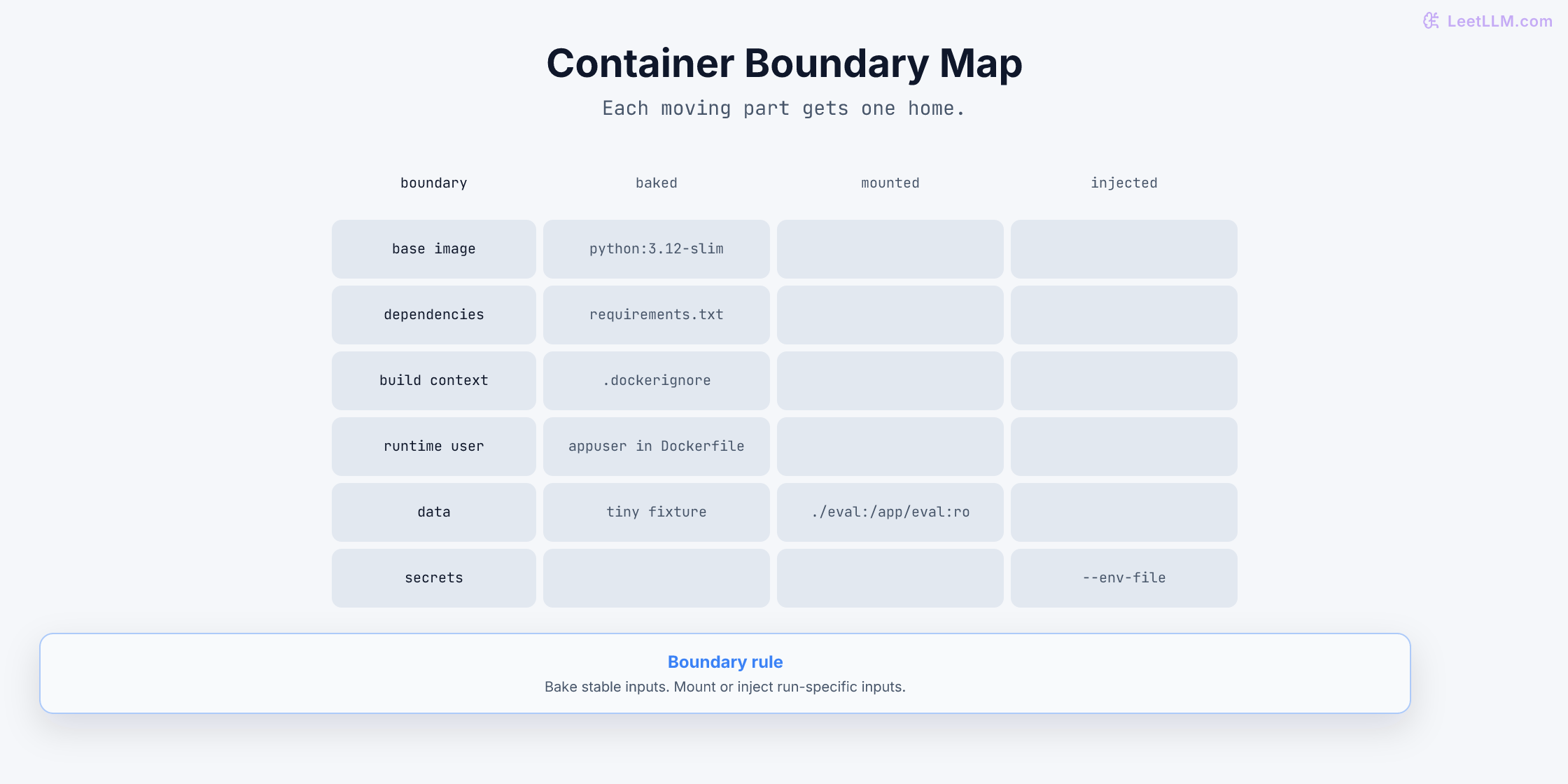Viewport: 1568px width, 784px height.
Task: Click the 'baked' column header
Action: click(x=657, y=183)
